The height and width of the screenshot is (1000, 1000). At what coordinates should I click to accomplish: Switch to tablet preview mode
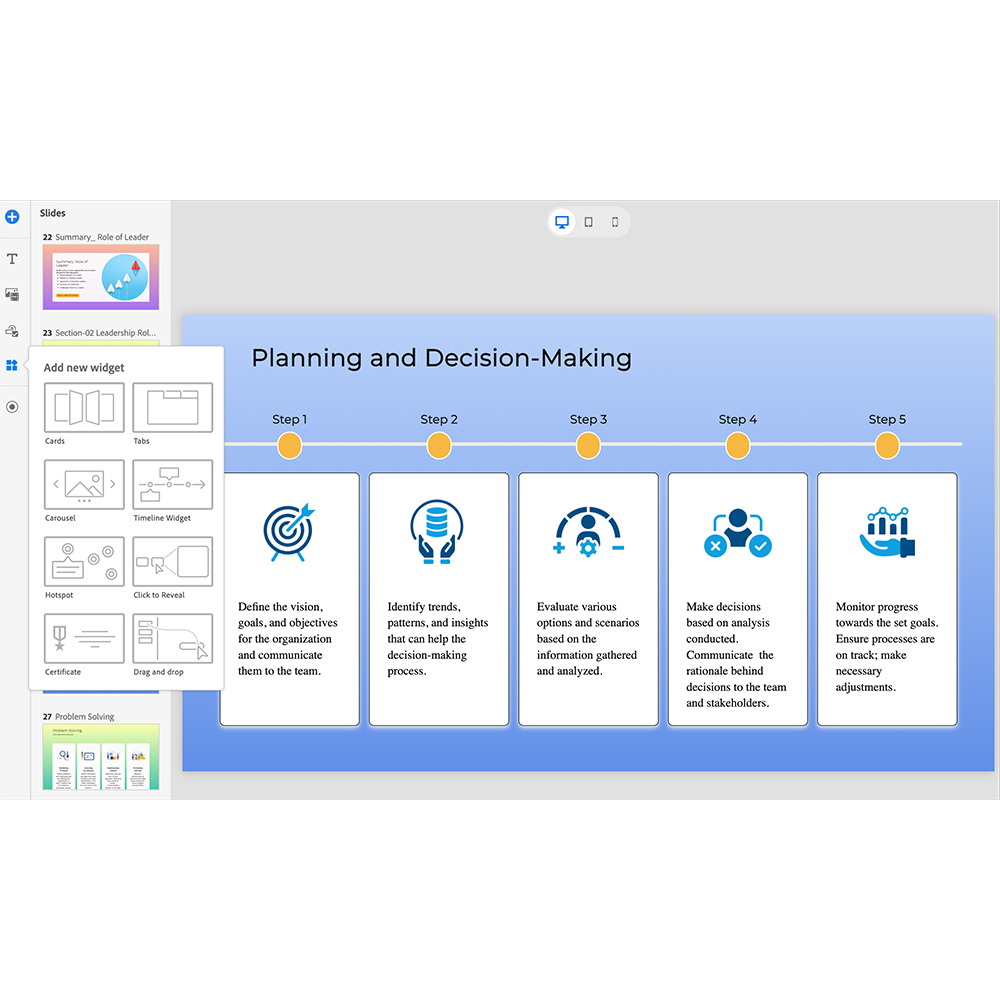click(589, 222)
